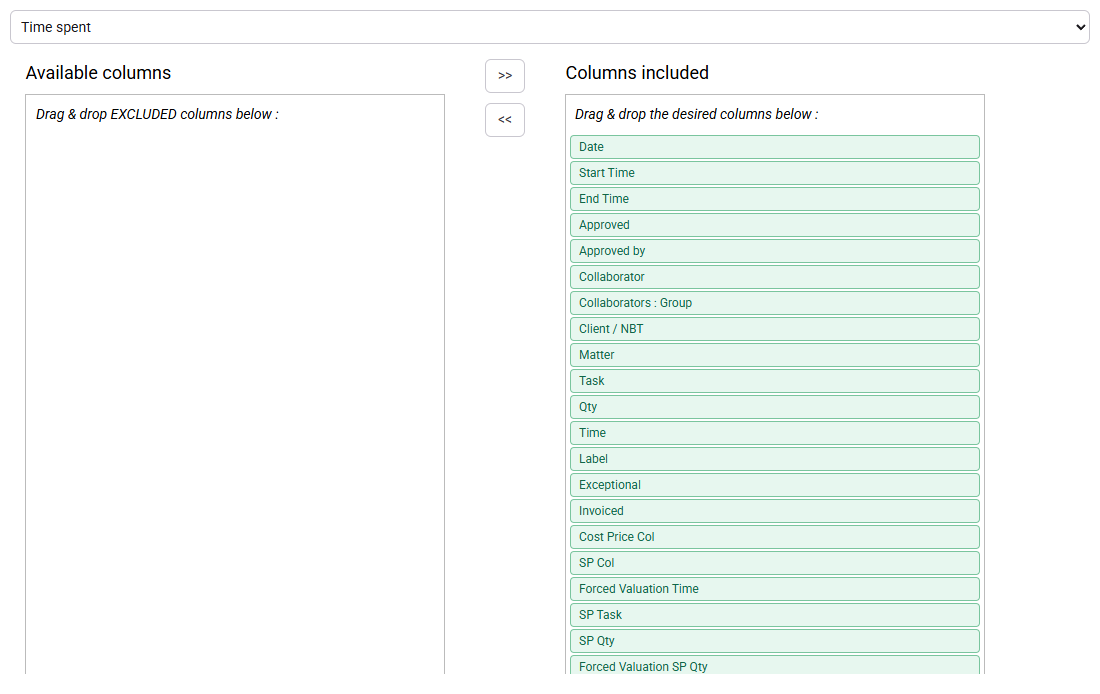Image resolution: width=1100 pixels, height=694 pixels.
Task: Select the Collaborators : Group column item
Action: pos(774,303)
